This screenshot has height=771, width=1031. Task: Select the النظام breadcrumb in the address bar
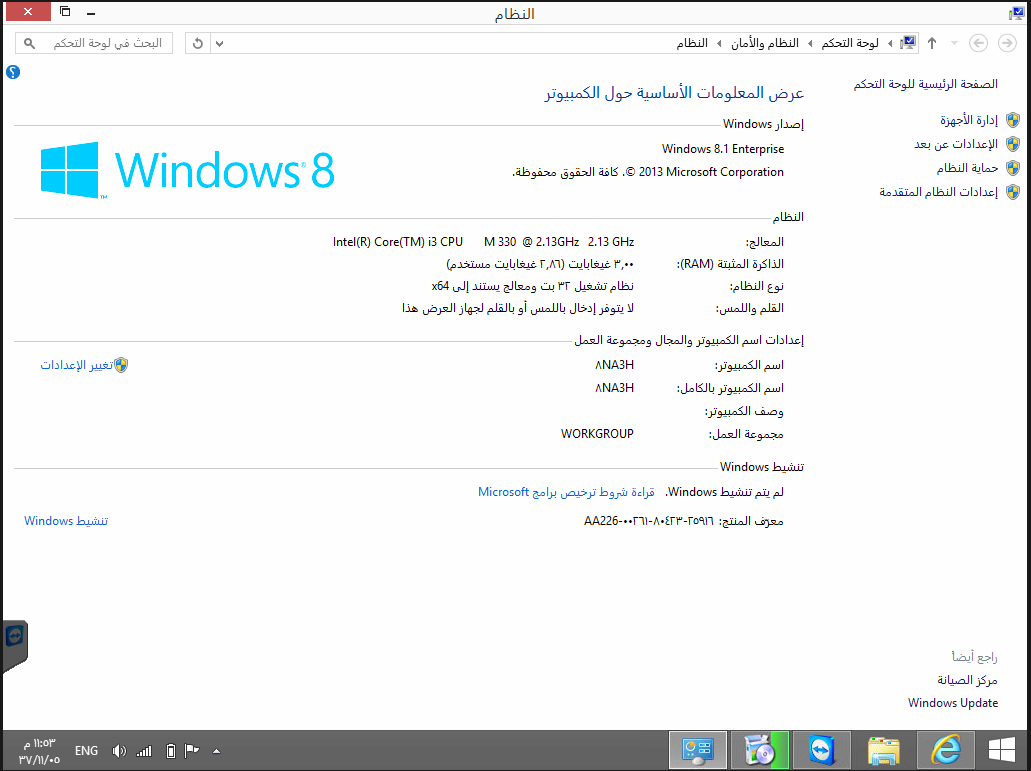(692, 43)
